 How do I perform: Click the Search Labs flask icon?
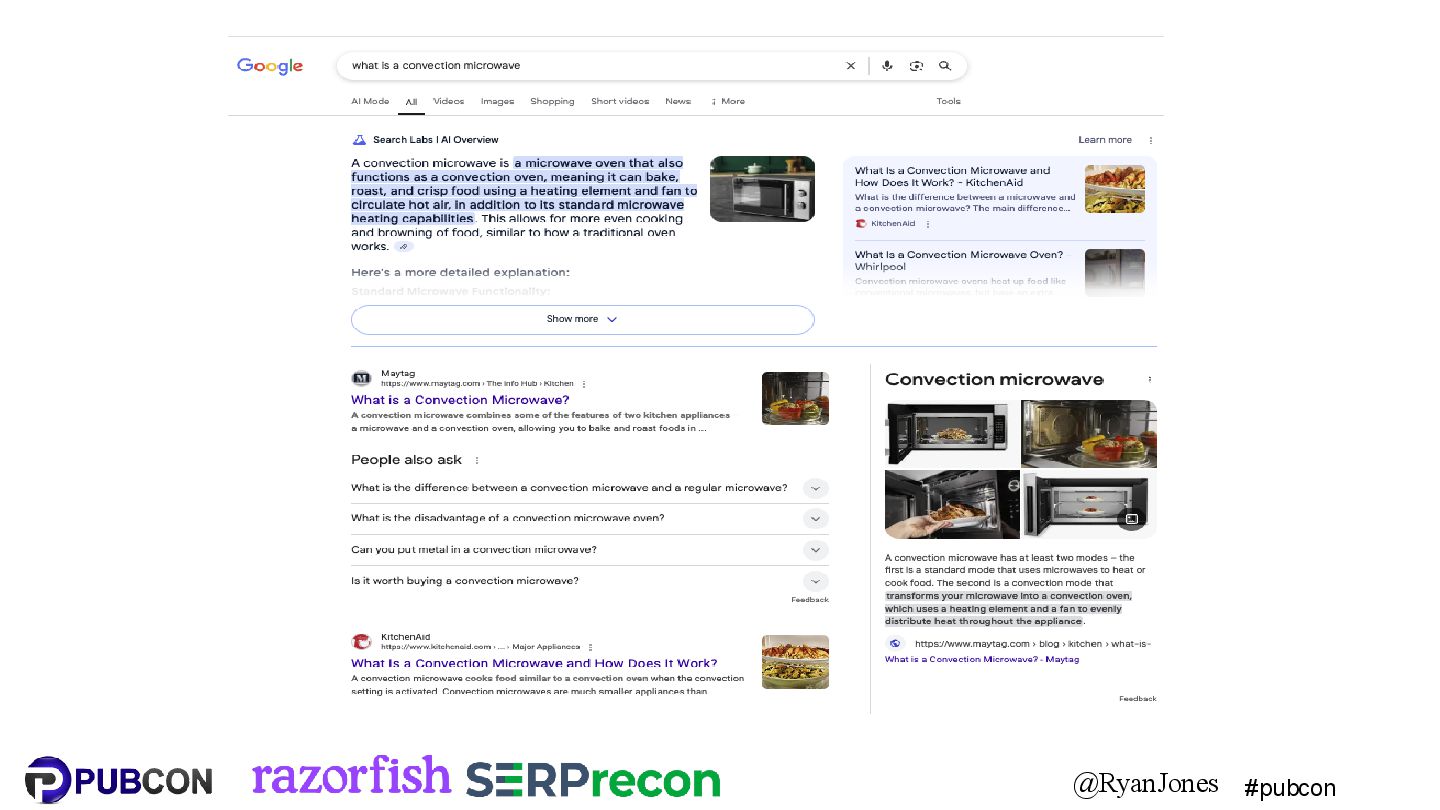point(359,140)
